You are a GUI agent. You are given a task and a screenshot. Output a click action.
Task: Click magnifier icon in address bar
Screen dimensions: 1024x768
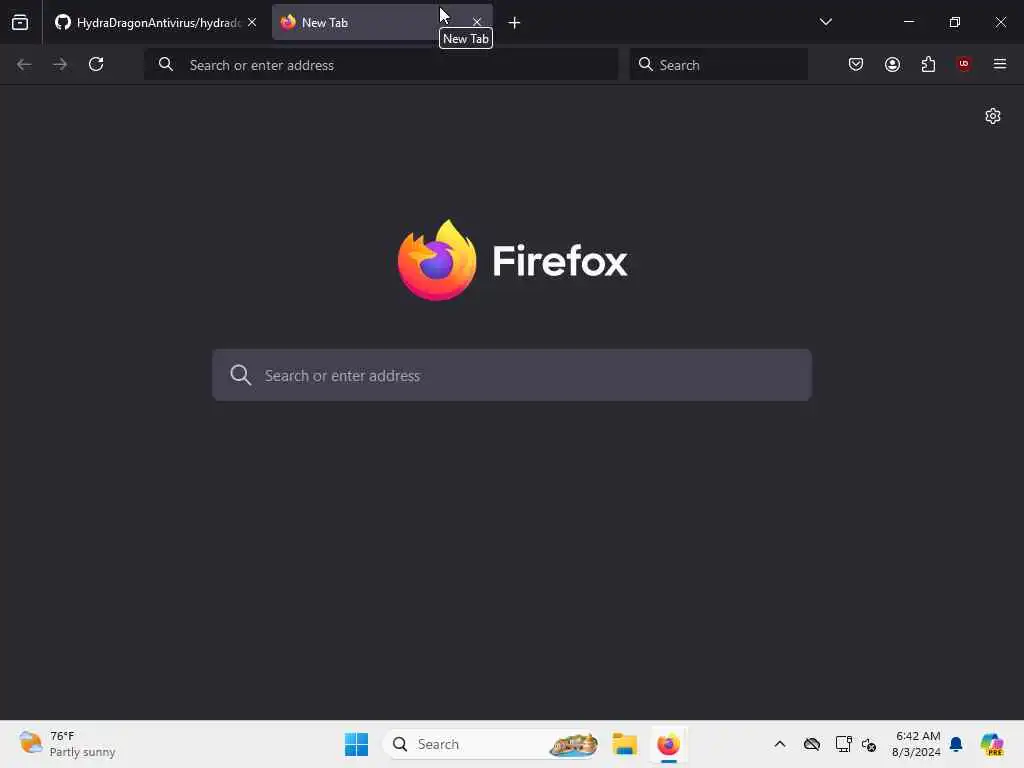[166, 64]
